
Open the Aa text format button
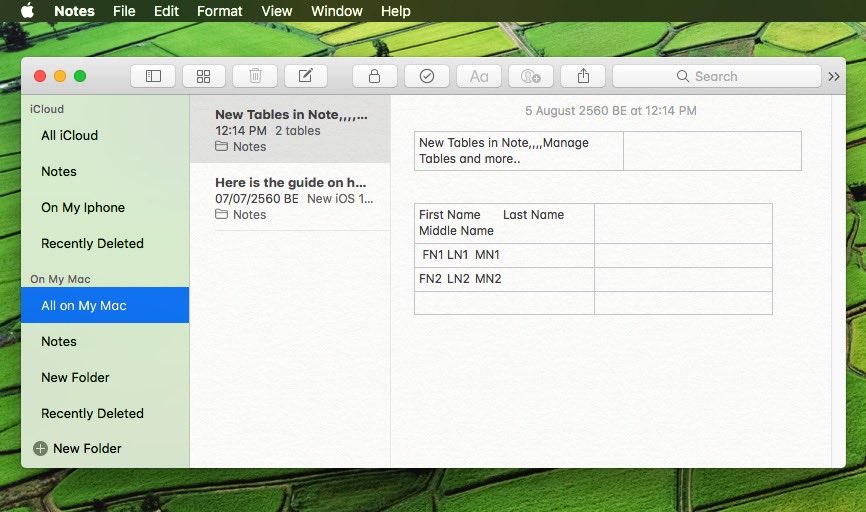[x=479, y=76]
